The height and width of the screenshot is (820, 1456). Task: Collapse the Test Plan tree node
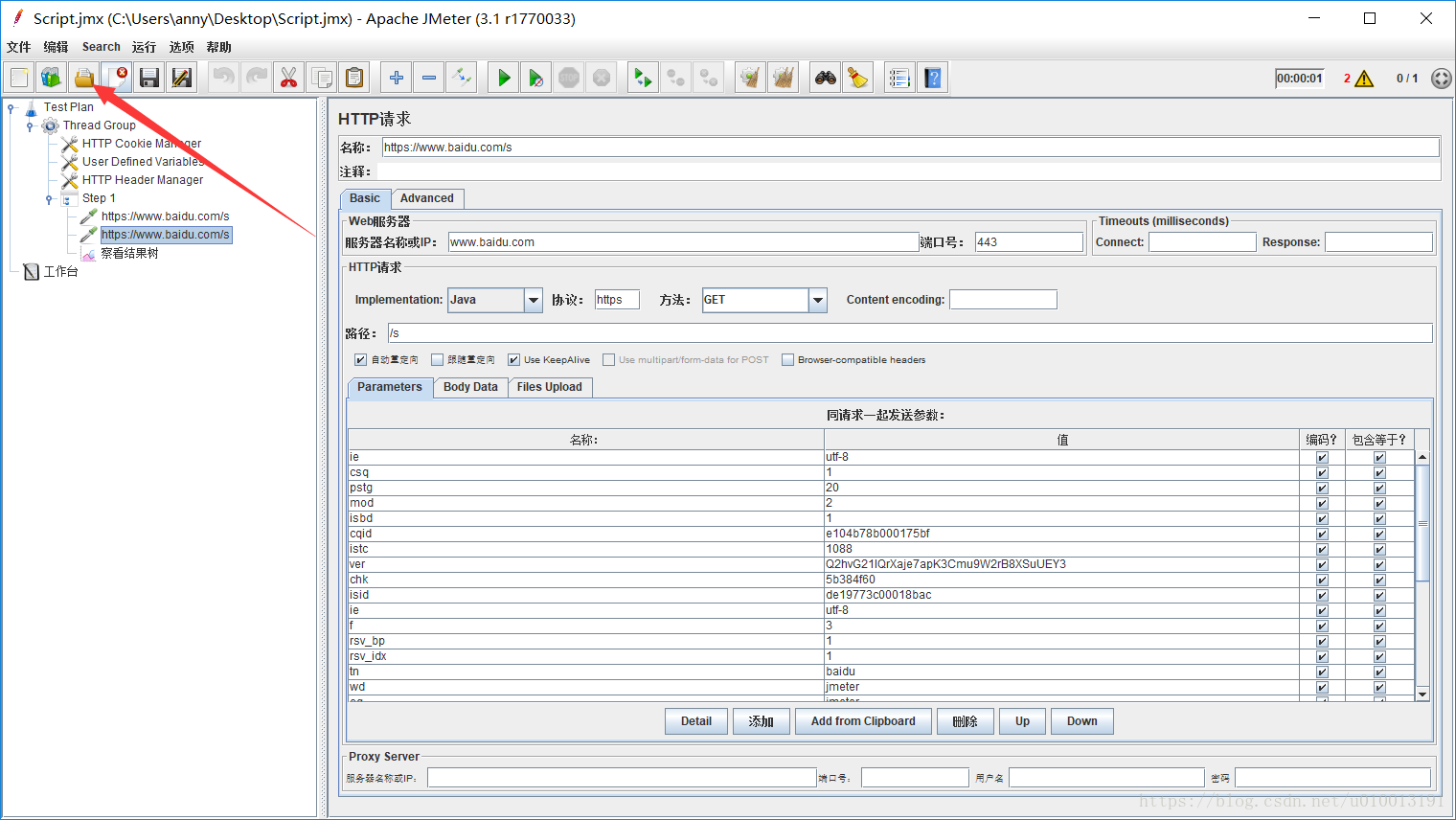11,107
